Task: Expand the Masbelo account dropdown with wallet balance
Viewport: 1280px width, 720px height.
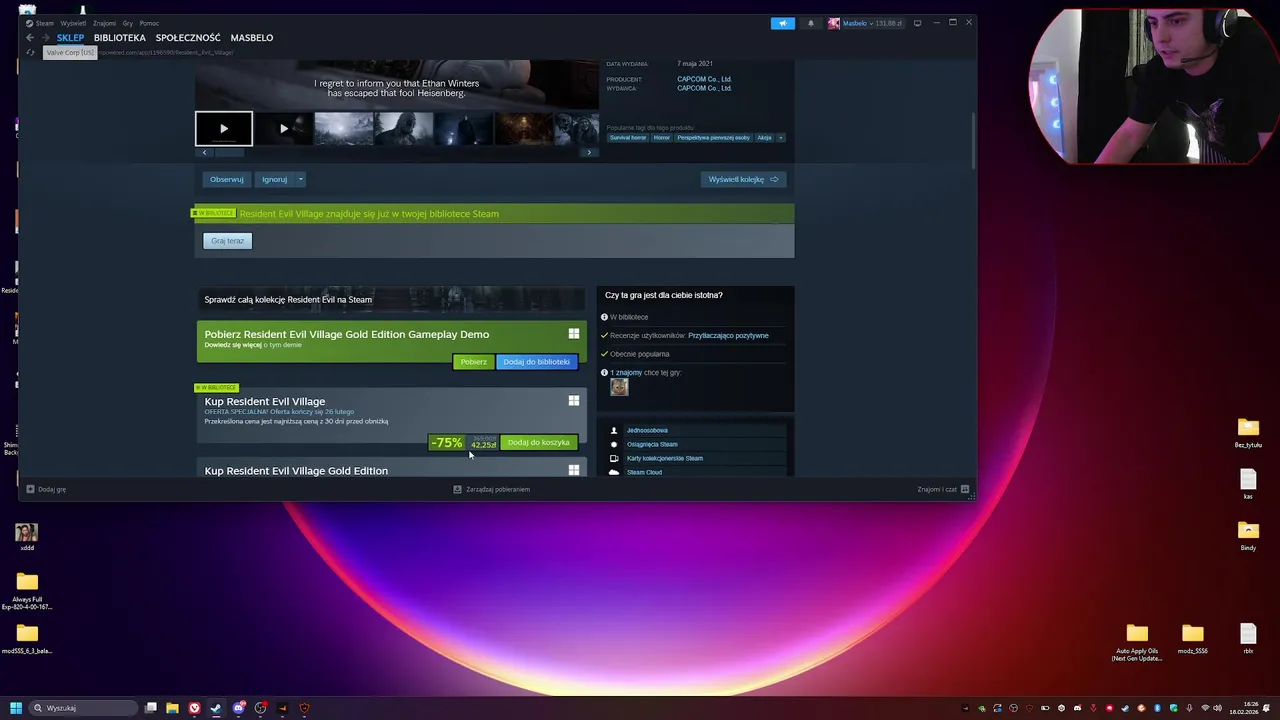Action: pos(874,23)
